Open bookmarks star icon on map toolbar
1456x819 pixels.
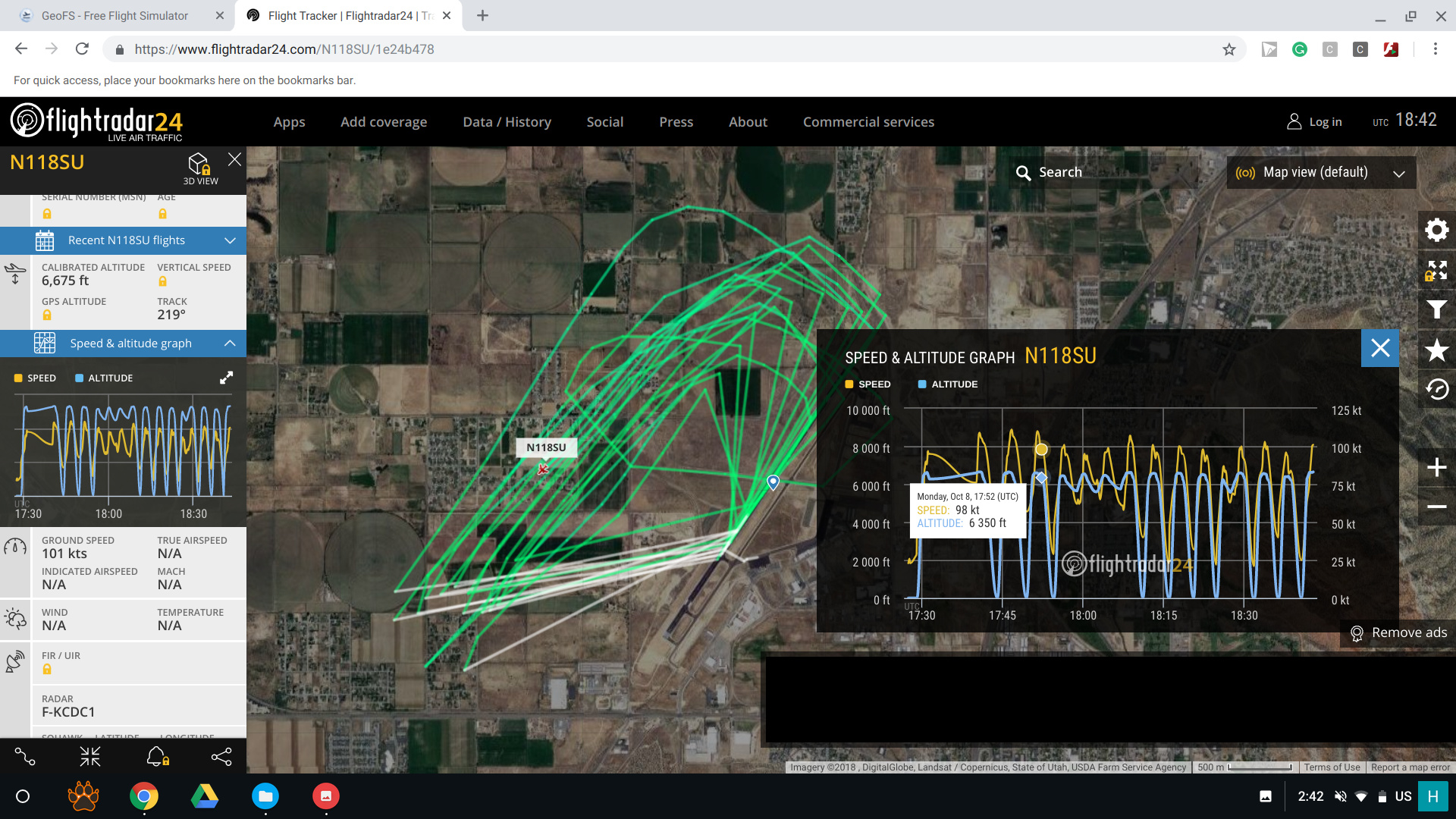tap(1436, 350)
